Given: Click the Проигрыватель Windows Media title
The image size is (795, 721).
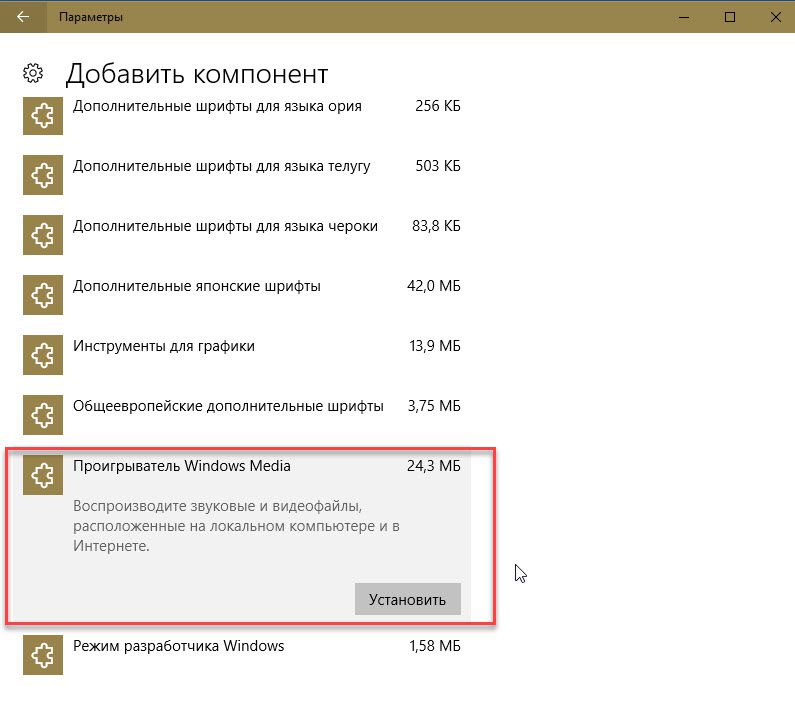Looking at the screenshot, I should click(x=182, y=466).
